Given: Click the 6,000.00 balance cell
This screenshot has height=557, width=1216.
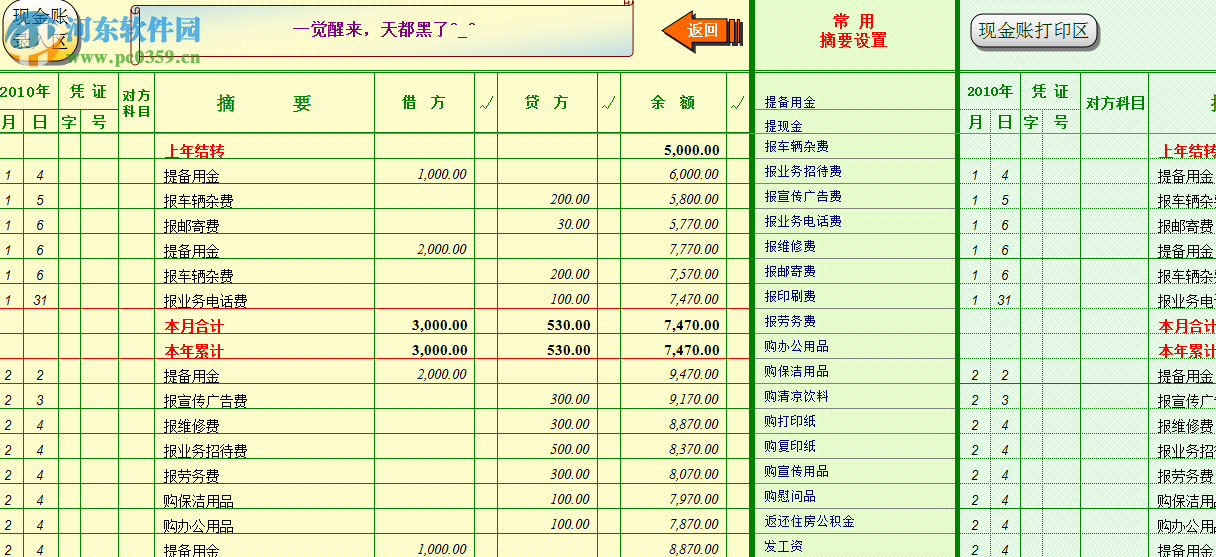Looking at the screenshot, I should 694,175.
